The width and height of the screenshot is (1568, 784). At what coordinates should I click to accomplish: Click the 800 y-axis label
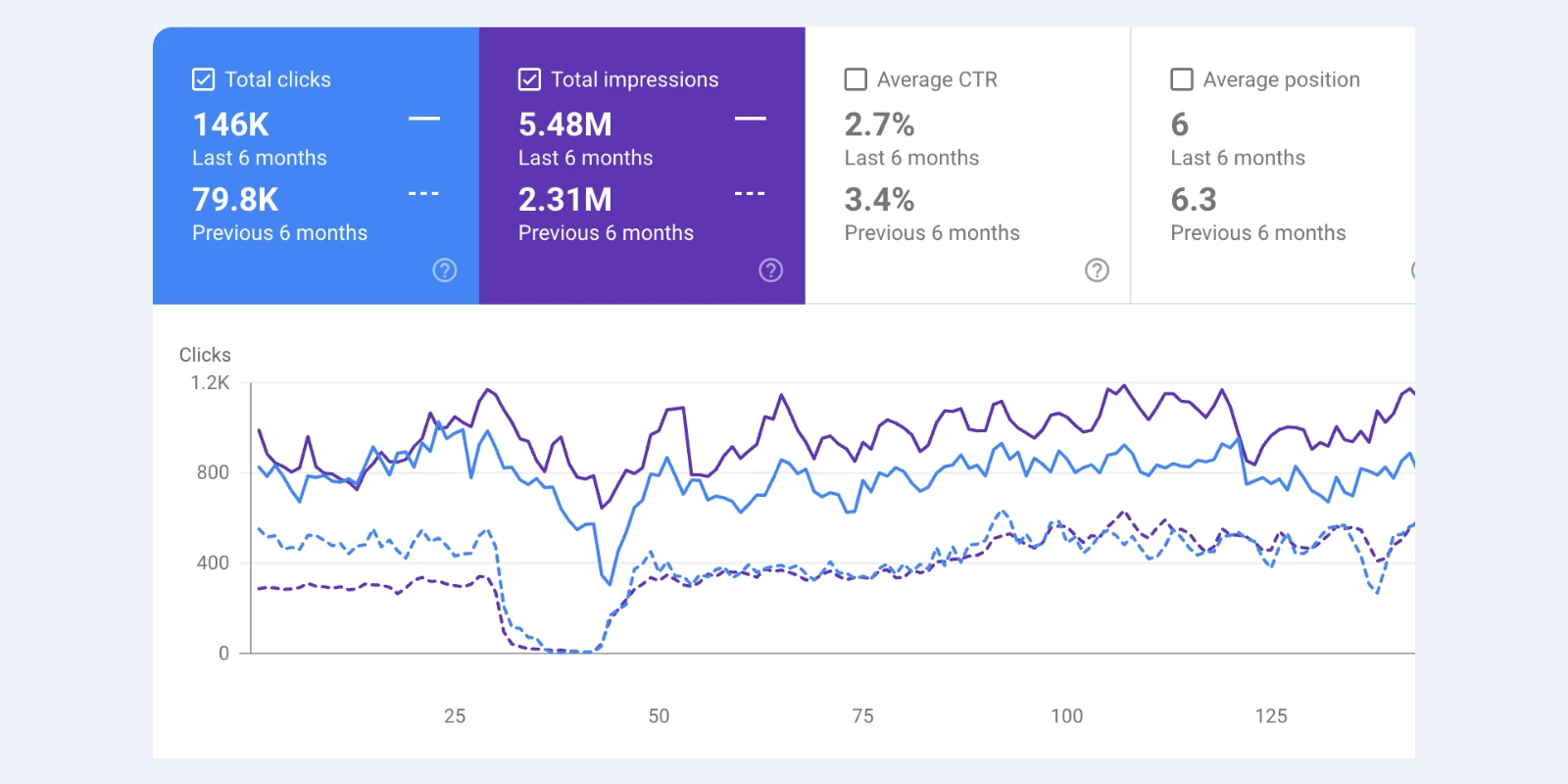point(213,472)
